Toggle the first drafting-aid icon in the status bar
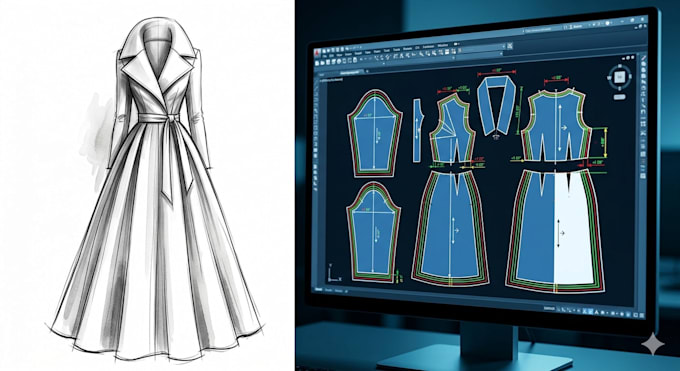Viewport: 680px width, 371px height. (x=558, y=309)
